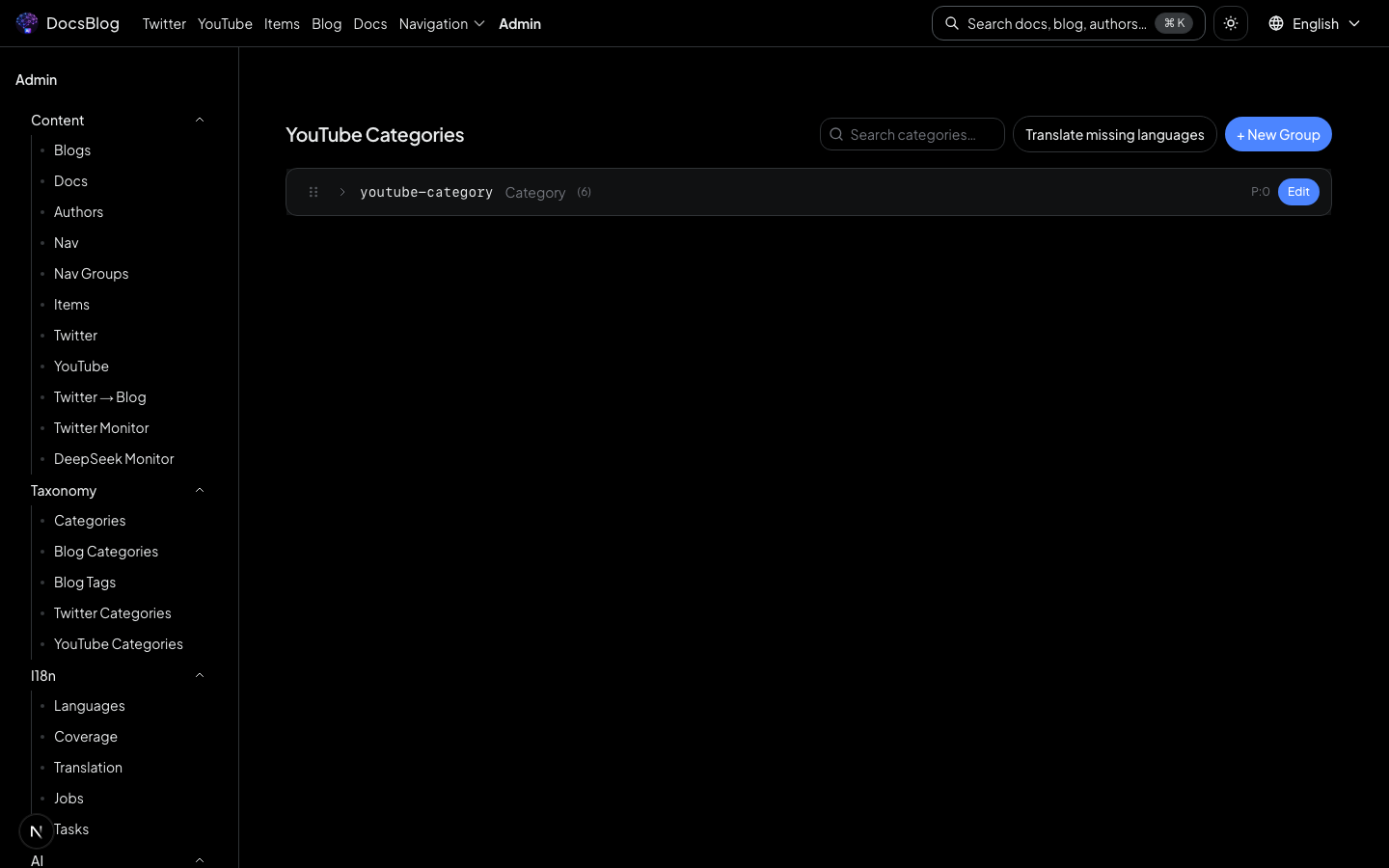Click the New Group button

pos(1277,134)
